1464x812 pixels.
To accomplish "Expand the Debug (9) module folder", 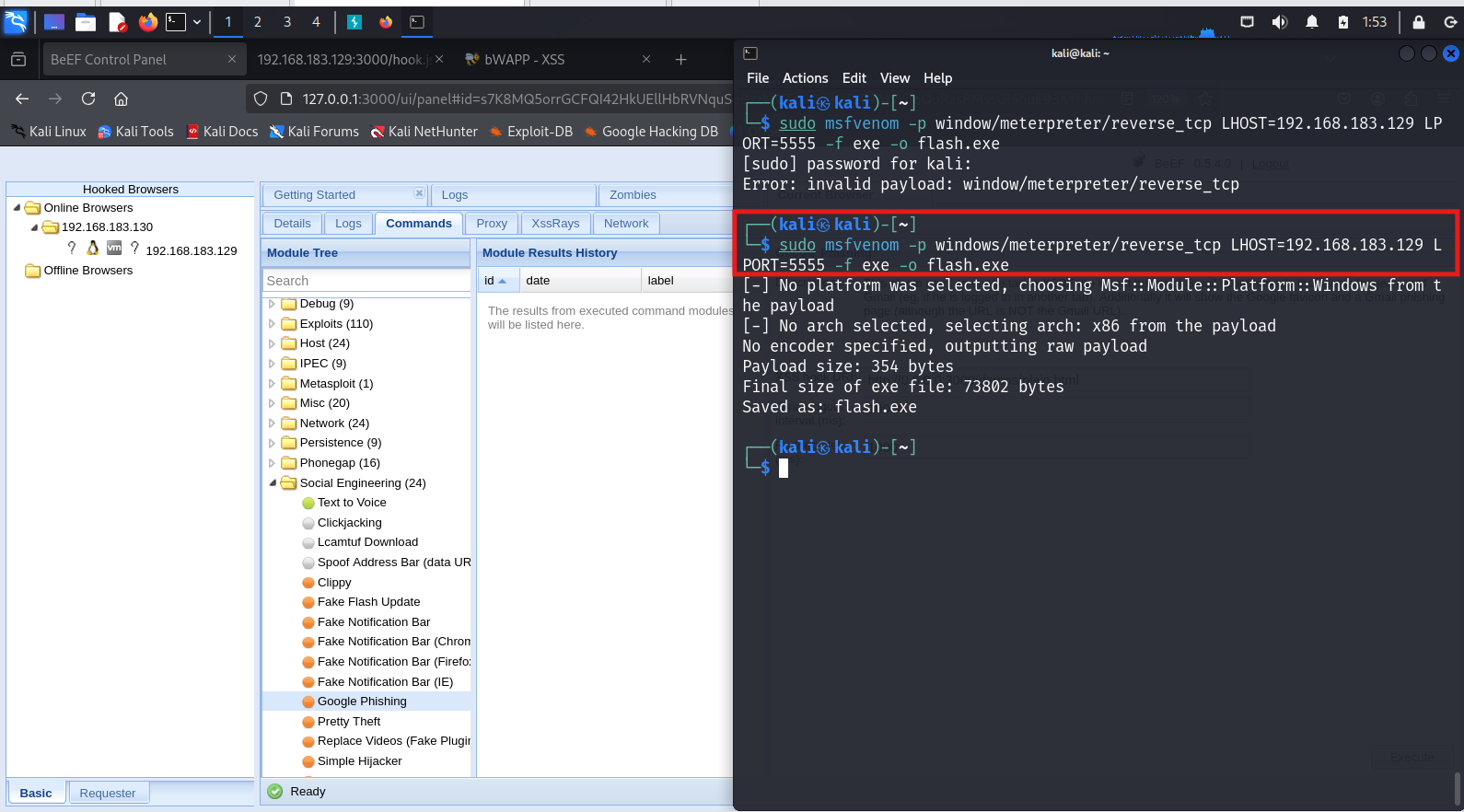I will tap(272, 304).
